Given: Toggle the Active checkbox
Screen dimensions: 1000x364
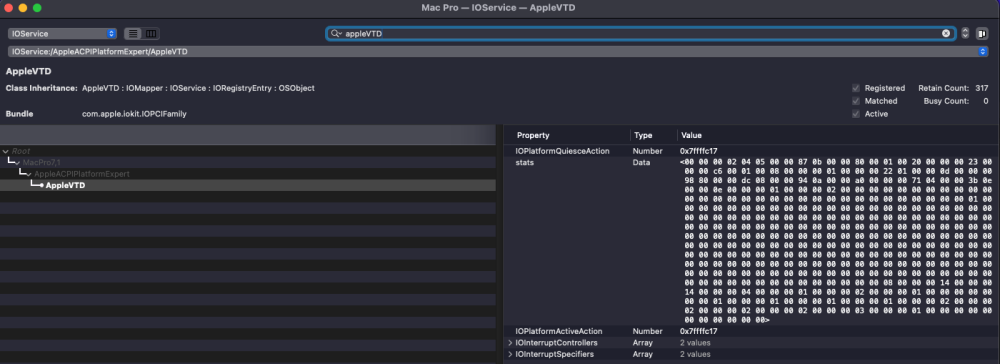Looking at the screenshot, I should coord(856,113).
